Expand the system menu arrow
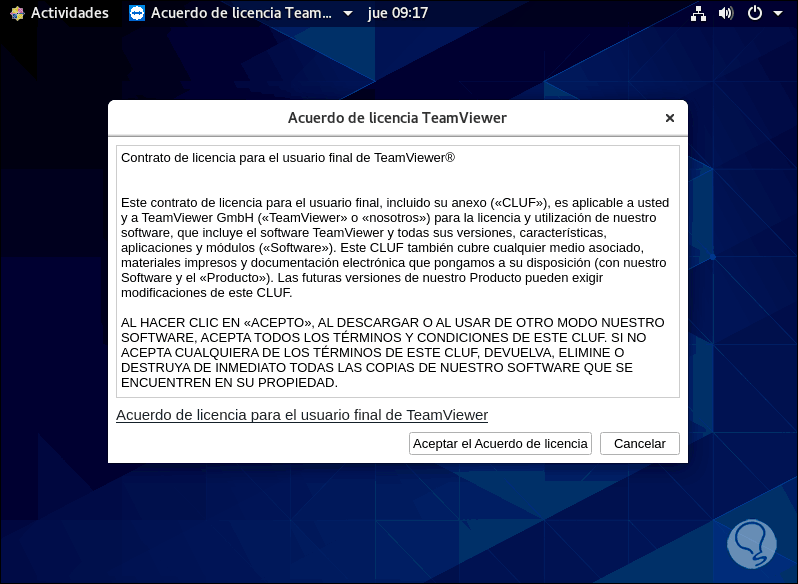This screenshot has height=584, width=798. click(778, 13)
